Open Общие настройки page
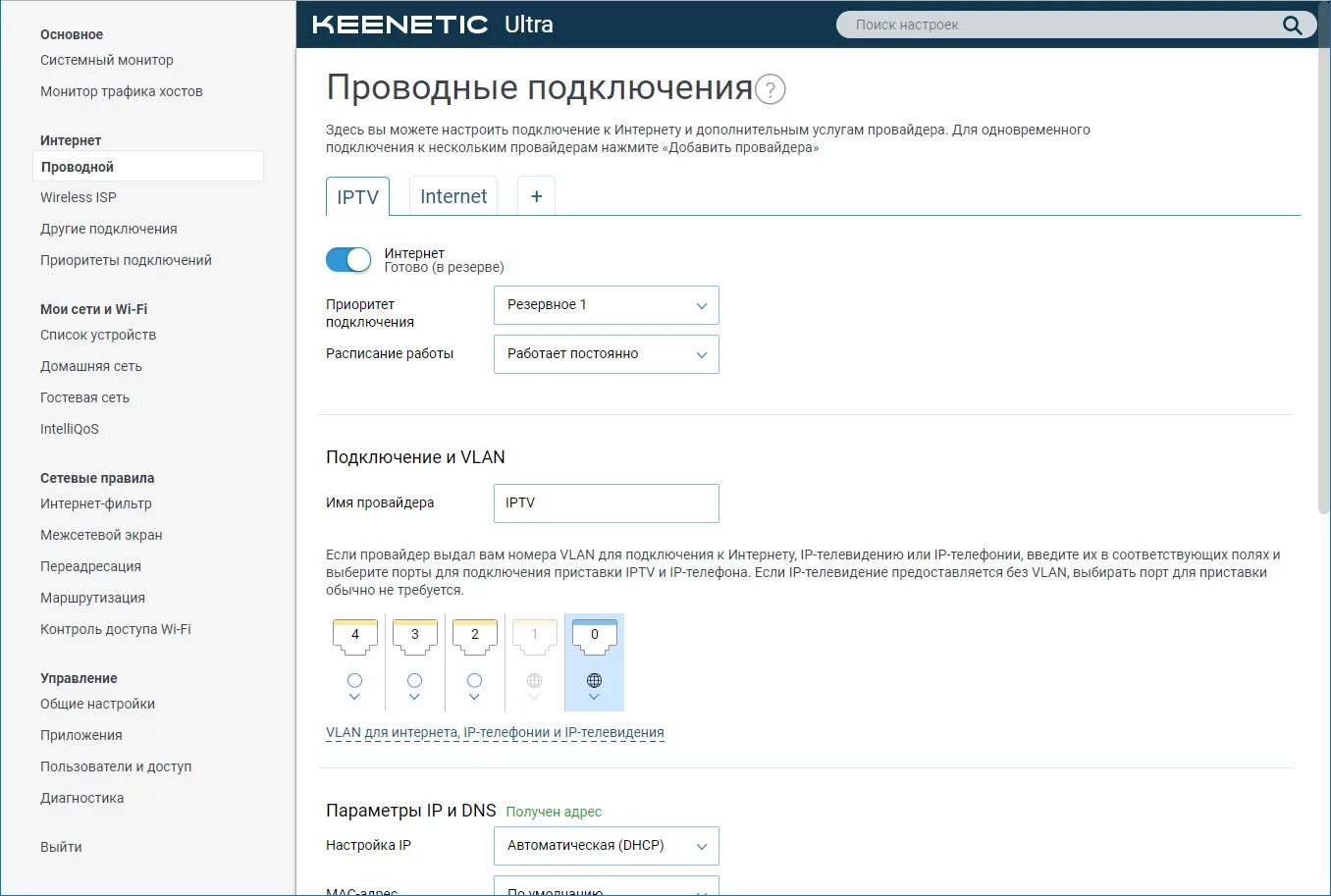Screen dimensions: 1331x896 [97, 704]
